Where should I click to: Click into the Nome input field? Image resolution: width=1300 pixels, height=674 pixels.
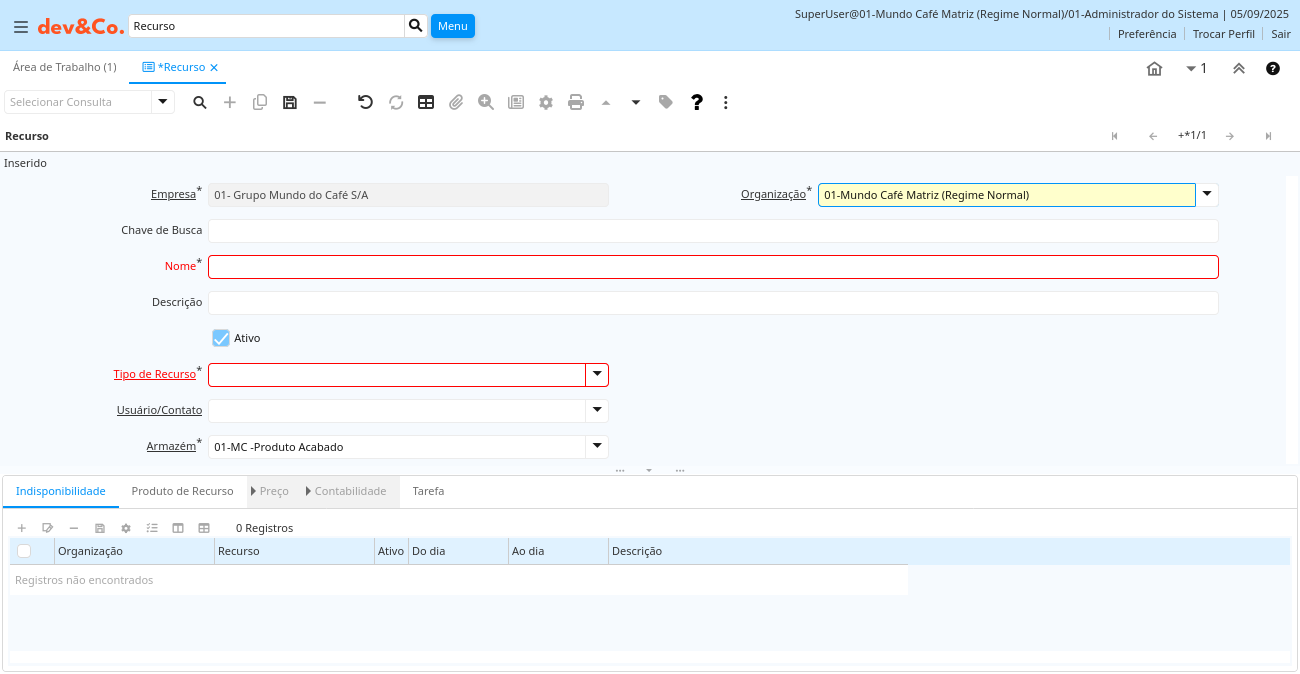point(712,267)
